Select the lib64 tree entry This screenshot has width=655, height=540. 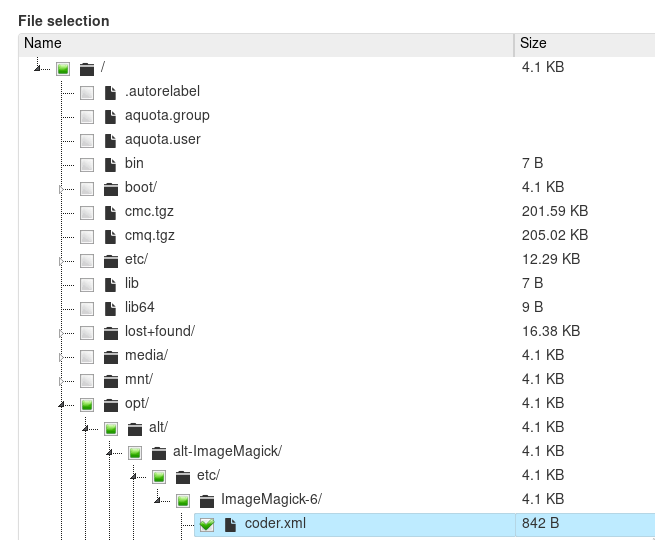[x=139, y=308]
